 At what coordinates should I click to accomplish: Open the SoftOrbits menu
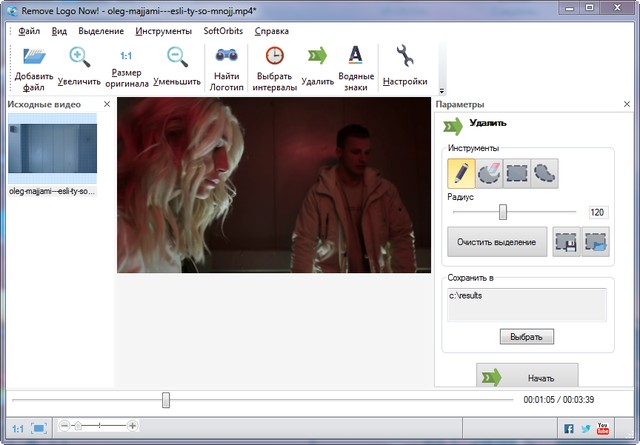point(223,31)
